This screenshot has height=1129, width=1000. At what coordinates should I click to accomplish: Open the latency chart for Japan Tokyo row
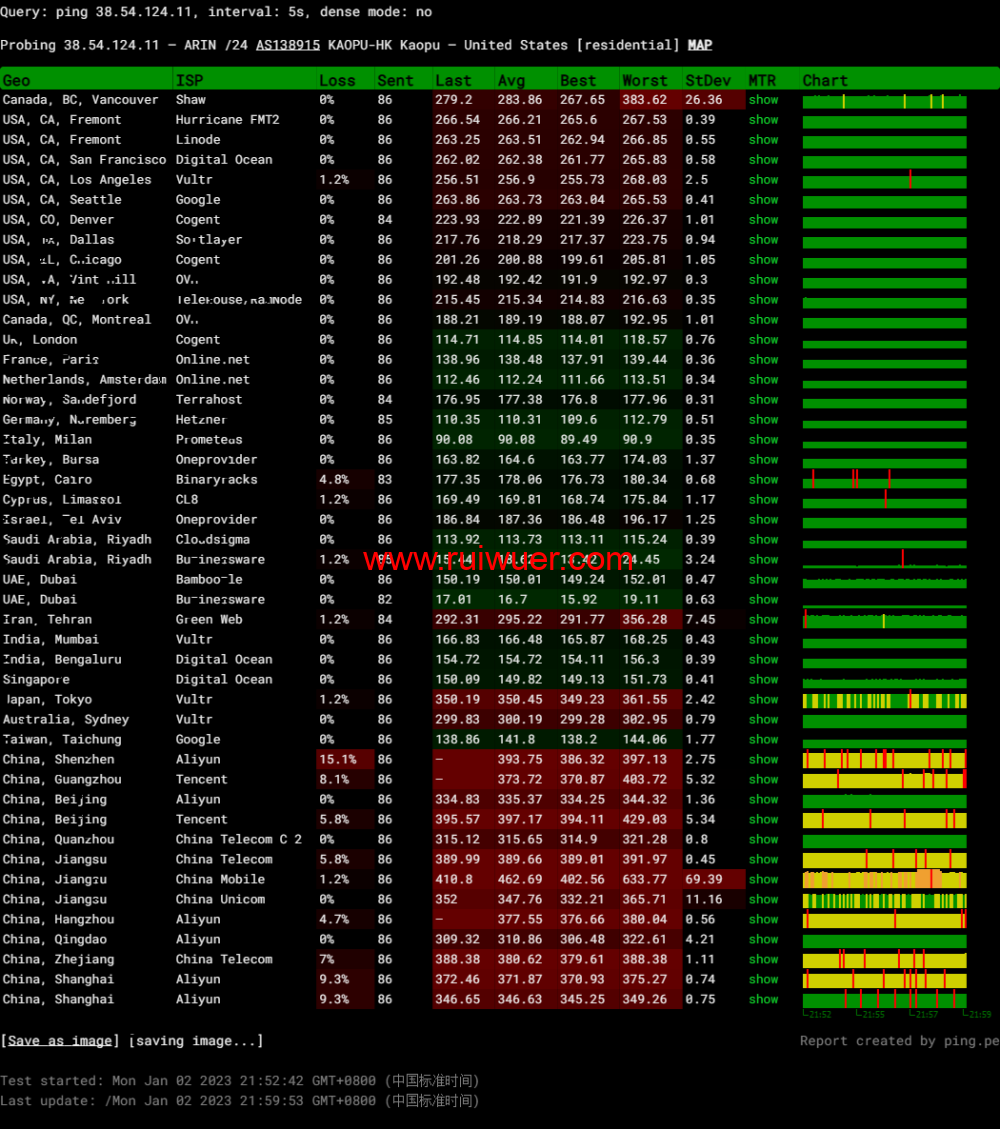point(884,700)
